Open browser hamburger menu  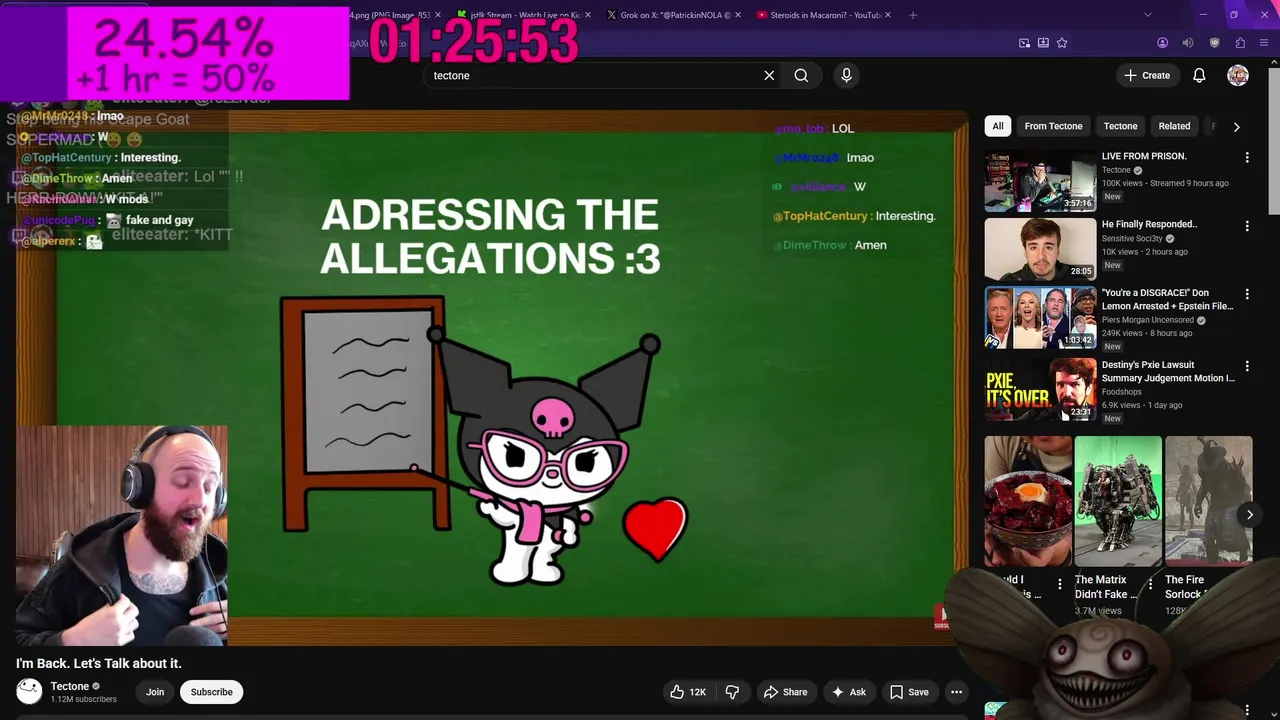point(1265,43)
